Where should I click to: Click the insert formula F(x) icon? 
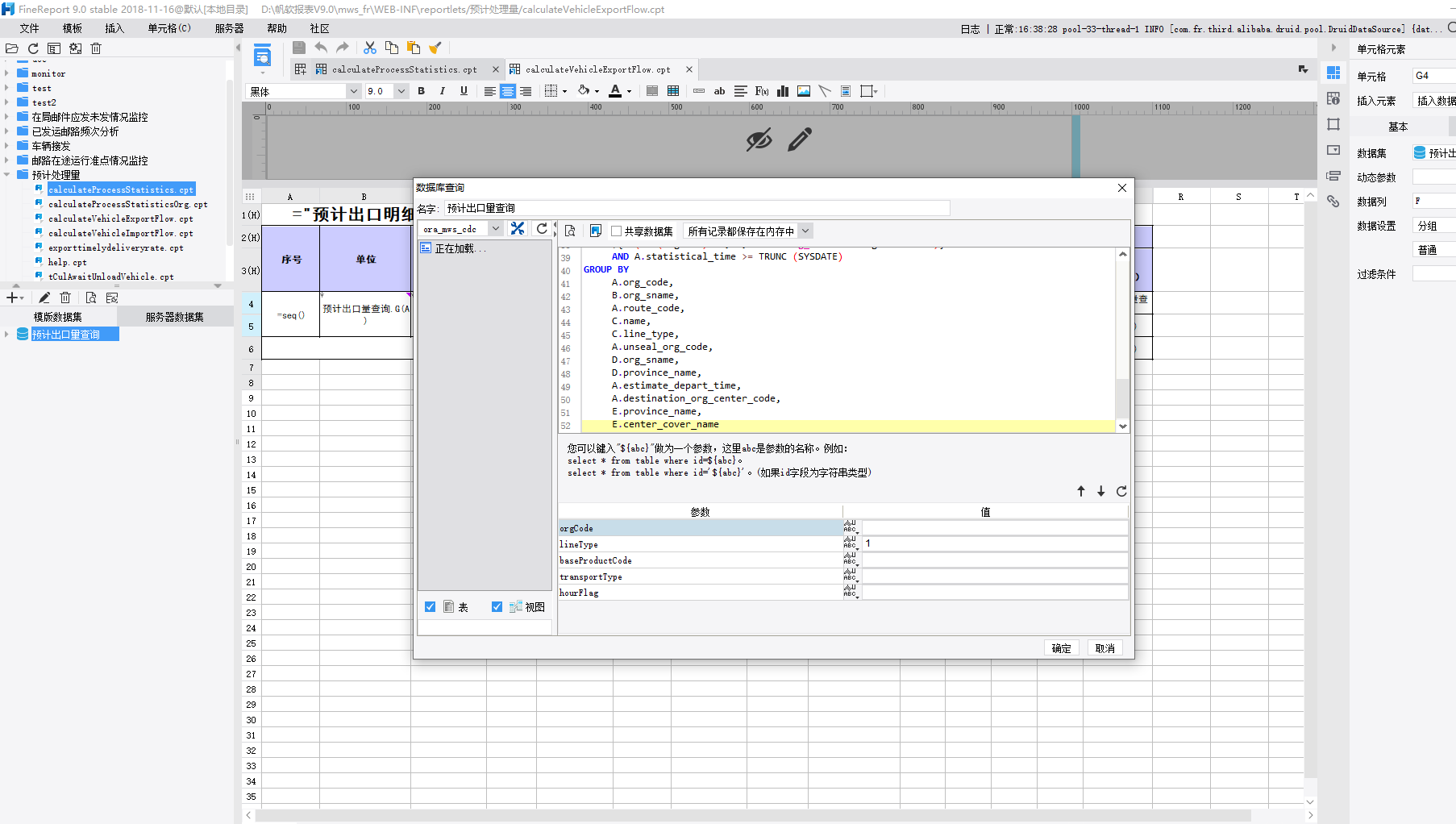click(762, 91)
